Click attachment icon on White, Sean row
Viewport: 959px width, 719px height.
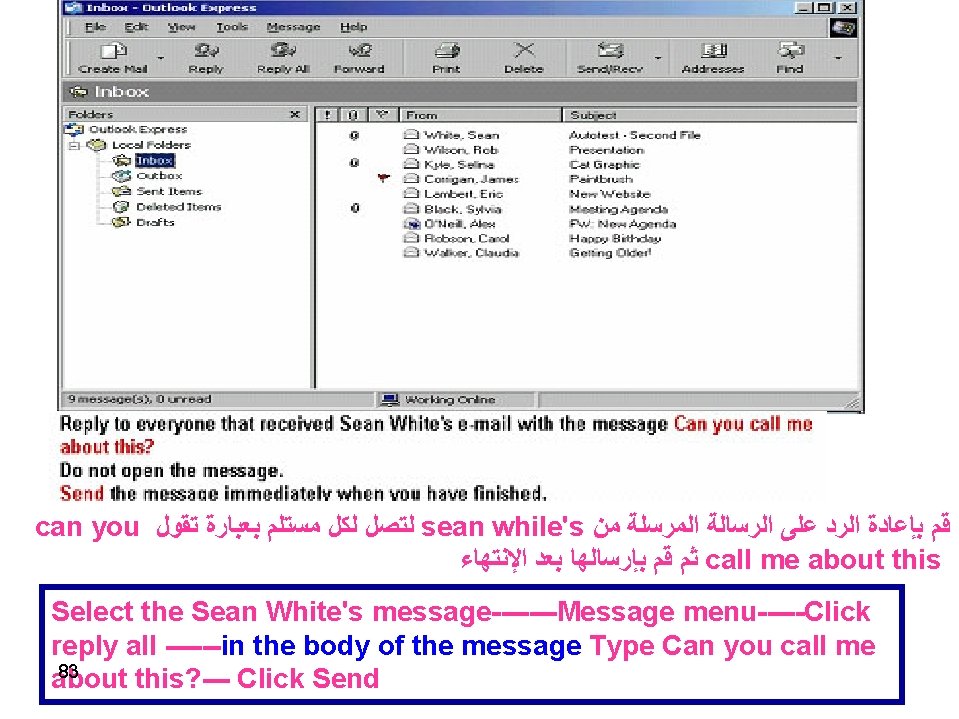[354, 135]
